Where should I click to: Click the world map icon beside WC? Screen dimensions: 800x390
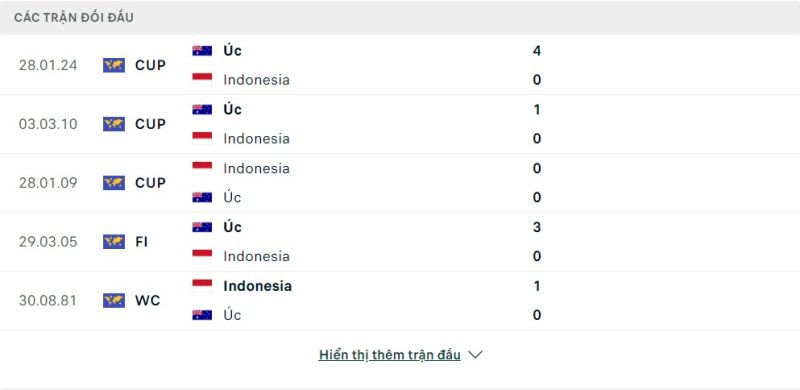pos(114,300)
